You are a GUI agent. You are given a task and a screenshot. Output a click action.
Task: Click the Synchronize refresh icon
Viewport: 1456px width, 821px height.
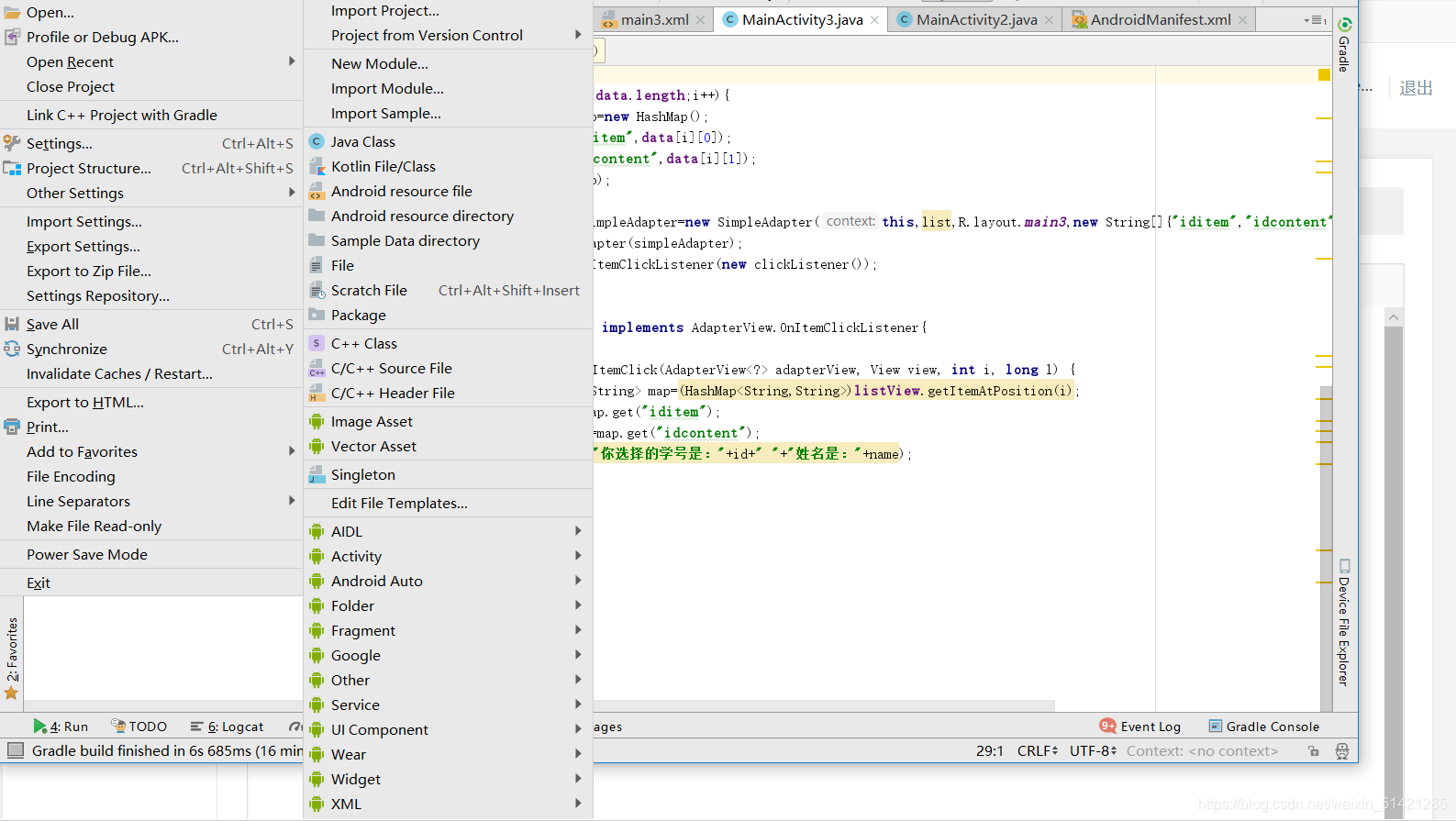pyautogui.click(x=12, y=349)
